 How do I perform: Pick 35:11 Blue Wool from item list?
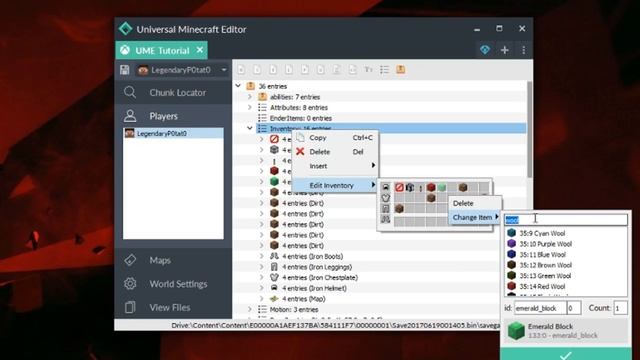tap(566, 254)
